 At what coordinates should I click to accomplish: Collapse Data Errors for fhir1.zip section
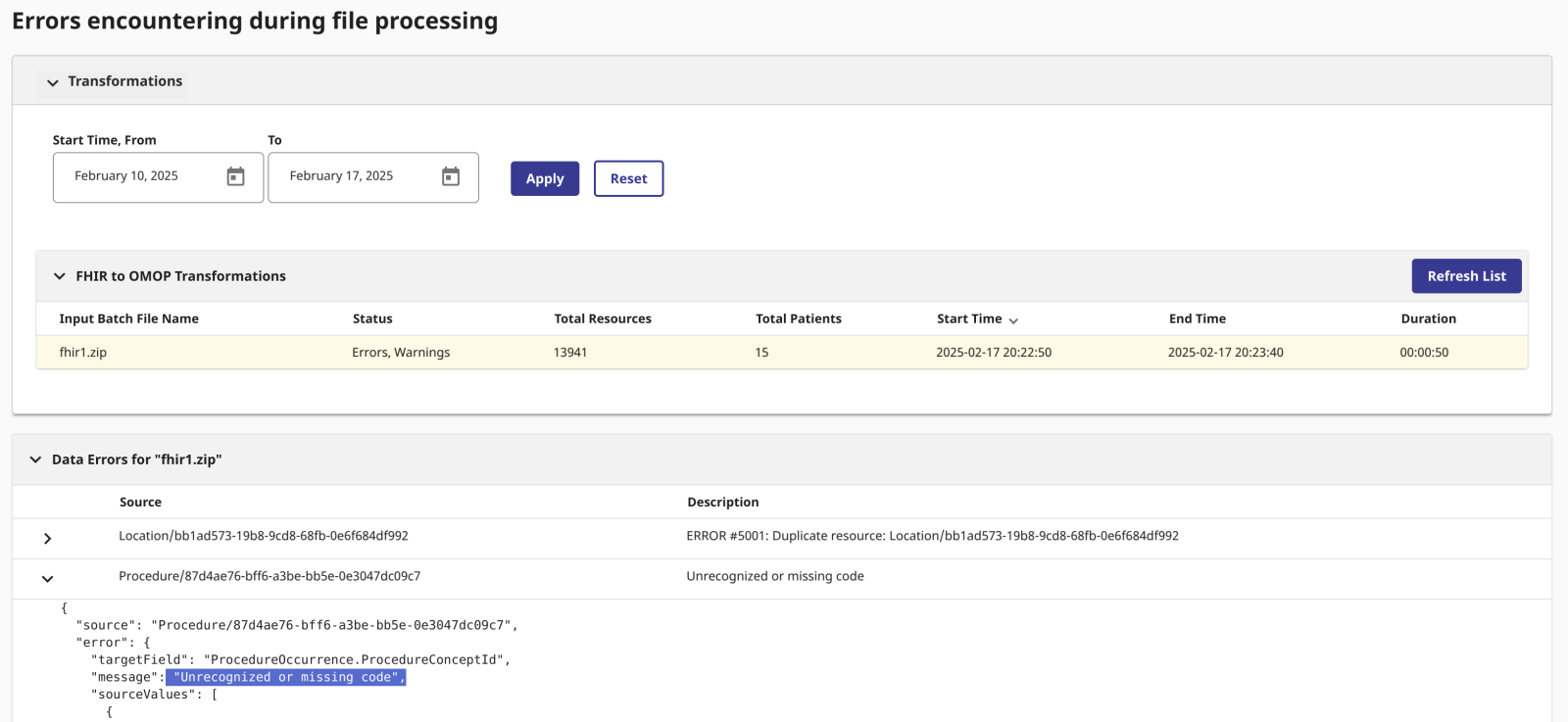(36, 459)
